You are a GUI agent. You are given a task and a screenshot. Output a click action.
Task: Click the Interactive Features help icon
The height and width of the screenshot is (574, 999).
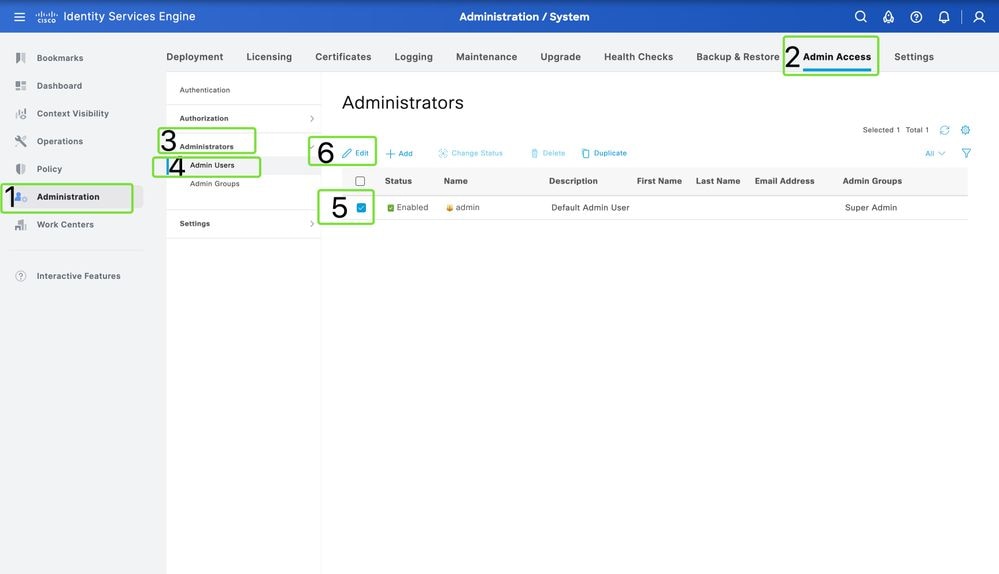[21, 276]
